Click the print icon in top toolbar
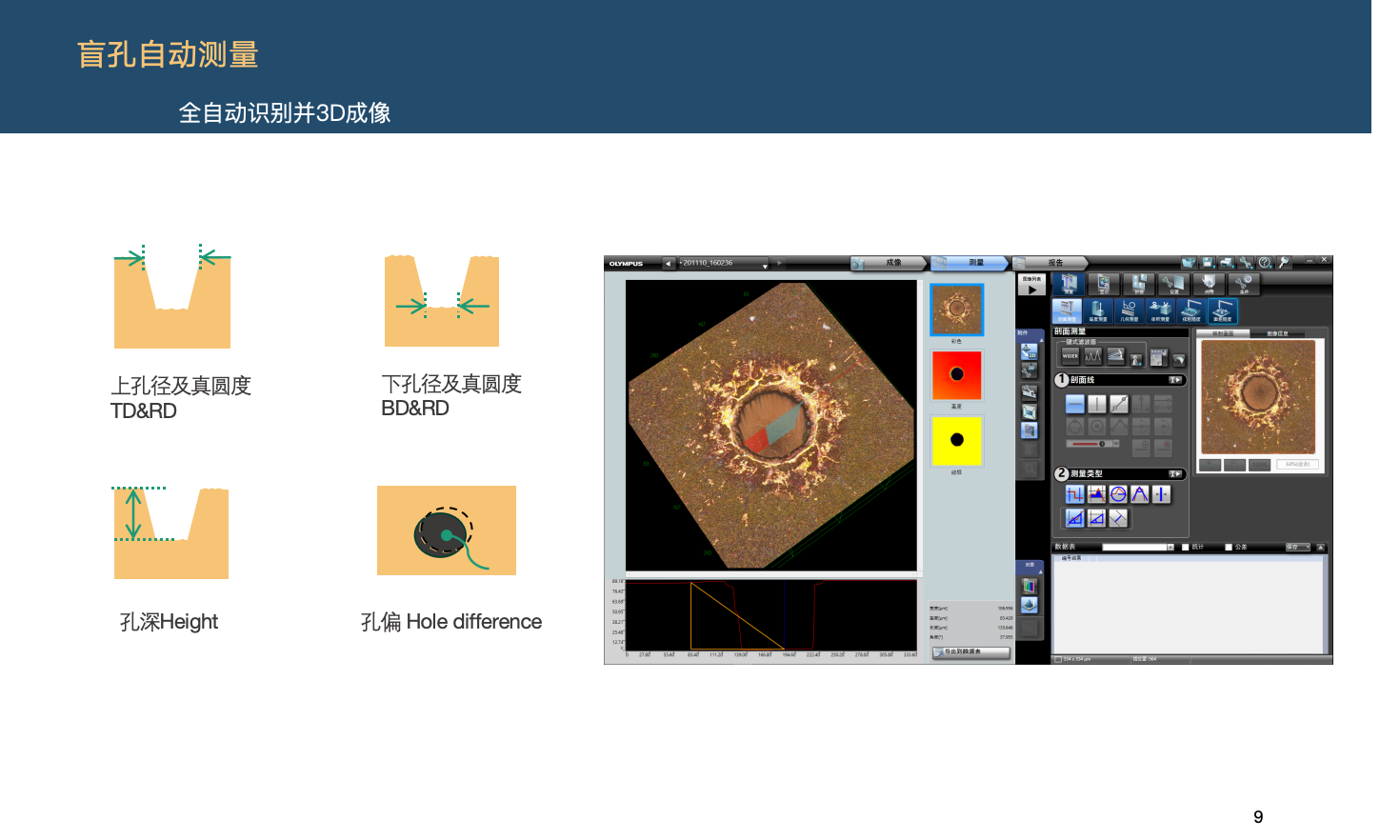This screenshot has width=1400, height=840. click(x=1226, y=263)
